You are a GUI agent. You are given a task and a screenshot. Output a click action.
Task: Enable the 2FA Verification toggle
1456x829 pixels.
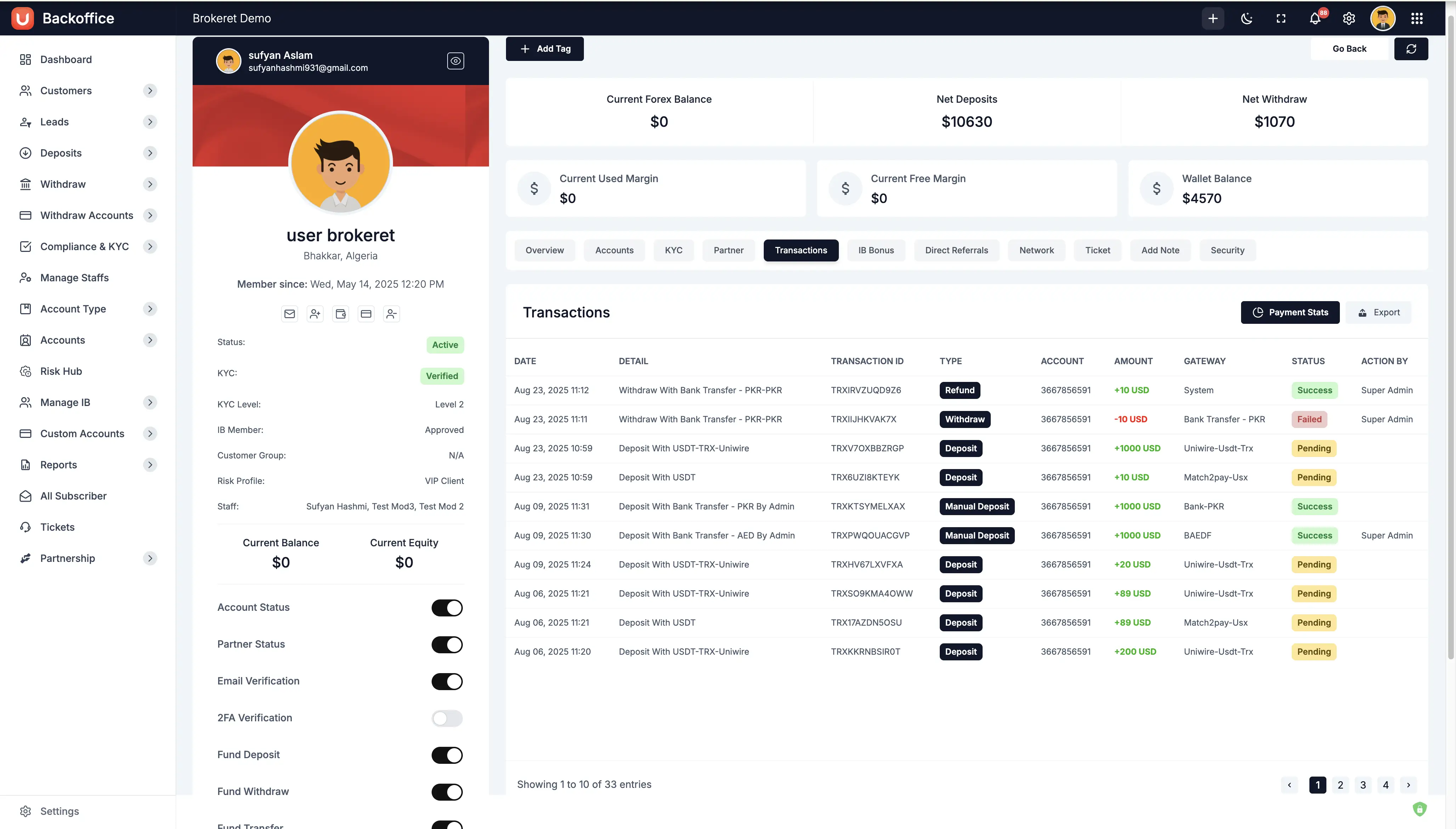(x=447, y=718)
